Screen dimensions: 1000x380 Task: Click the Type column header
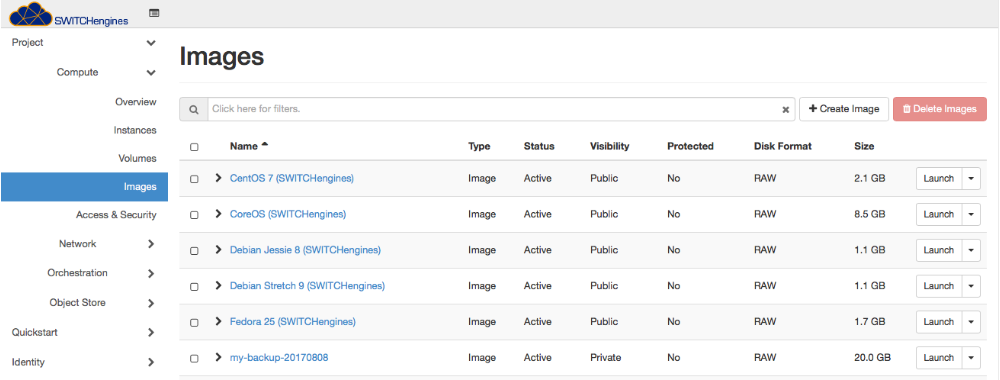(x=479, y=146)
